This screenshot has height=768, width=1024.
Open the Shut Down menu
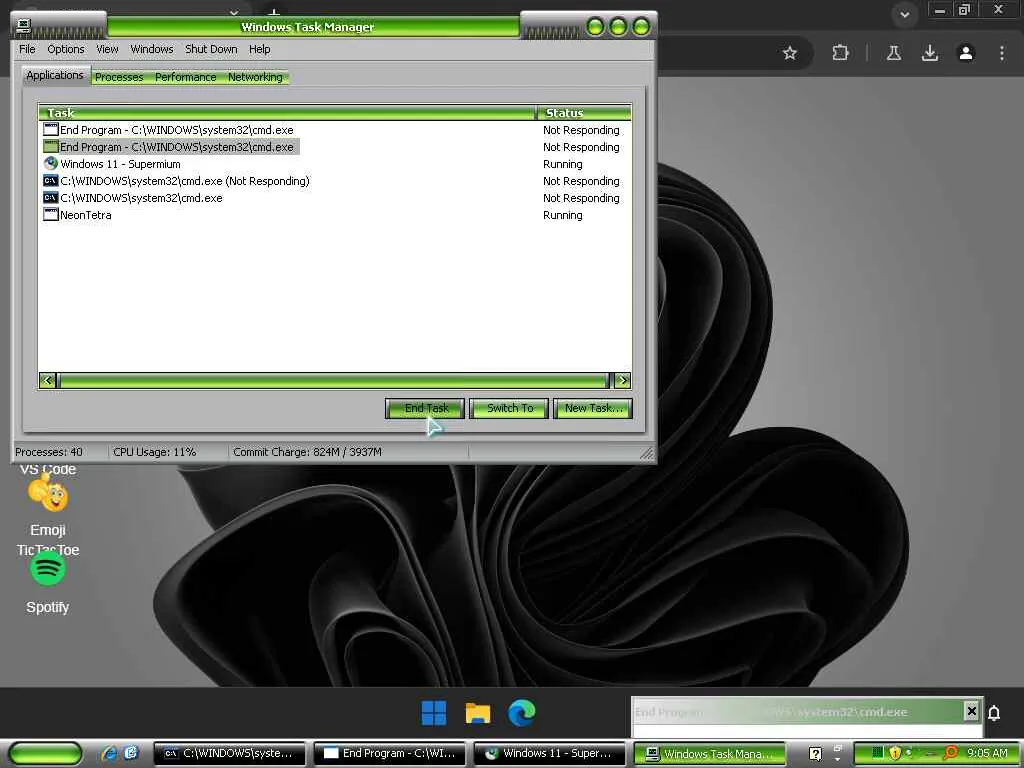coord(211,49)
